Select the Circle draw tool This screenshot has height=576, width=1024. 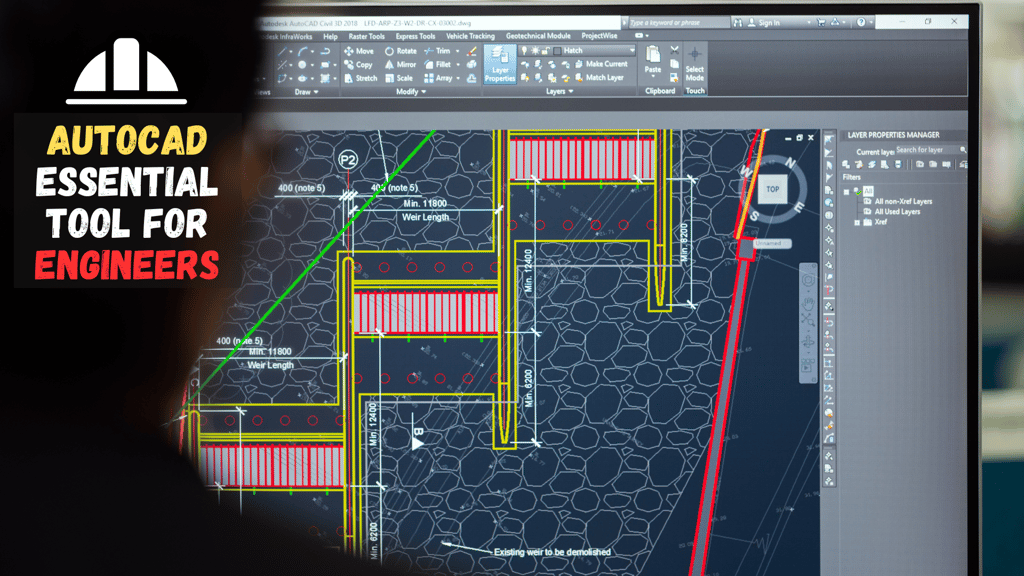click(302, 65)
